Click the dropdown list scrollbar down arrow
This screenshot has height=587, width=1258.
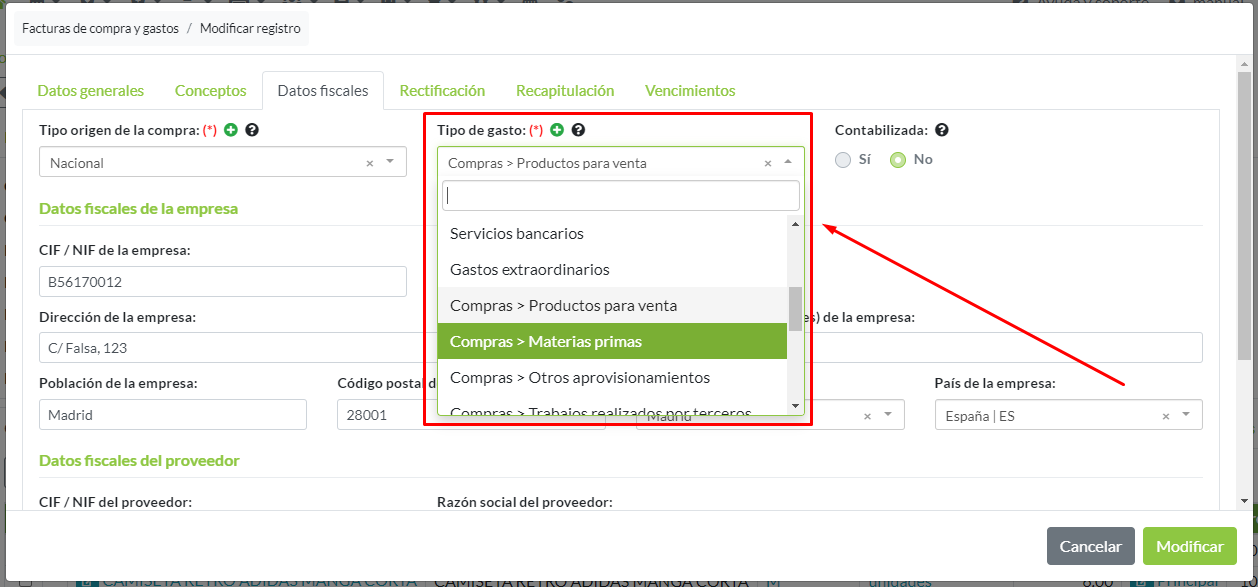coord(795,405)
